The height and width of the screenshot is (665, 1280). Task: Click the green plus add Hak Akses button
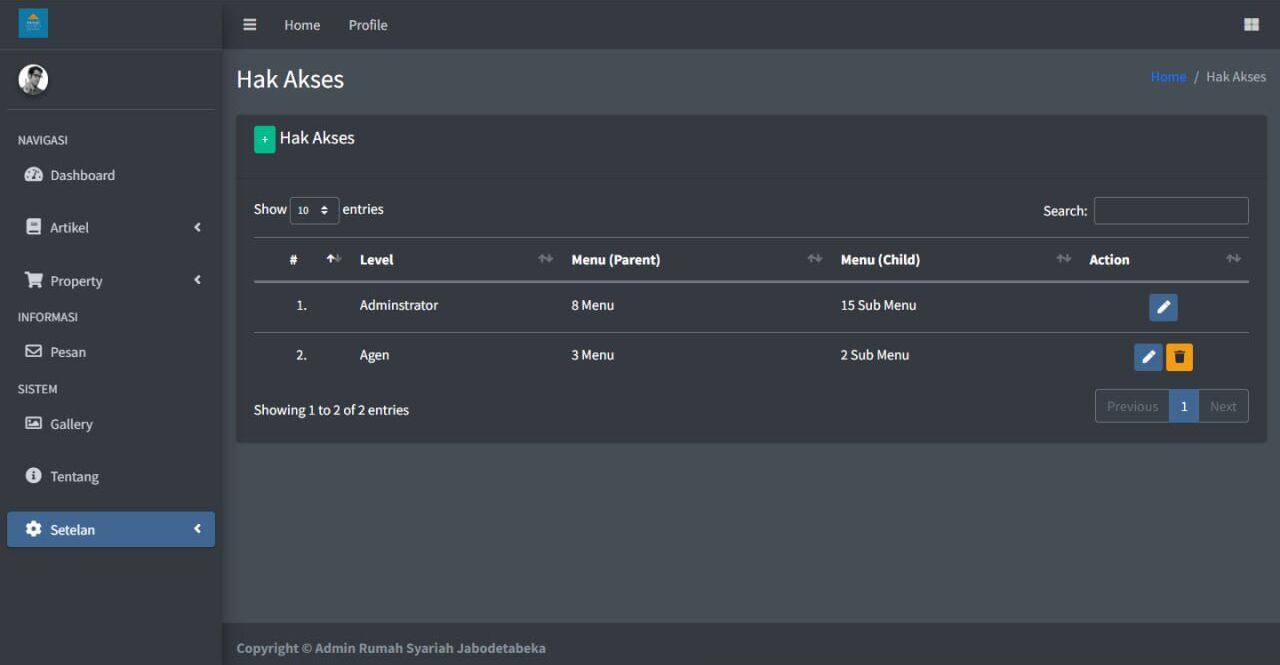(264, 140)
